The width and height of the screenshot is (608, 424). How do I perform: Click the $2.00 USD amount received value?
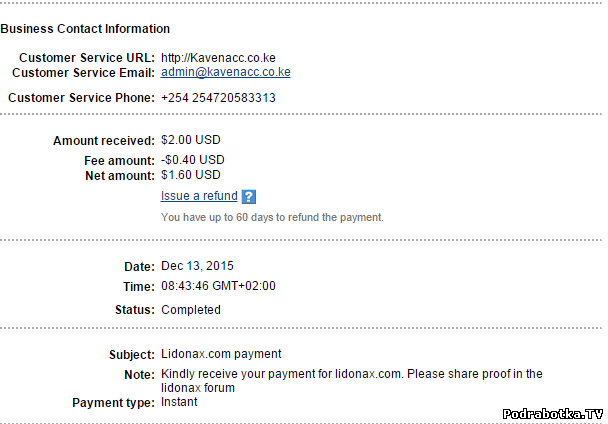point(193,141)
